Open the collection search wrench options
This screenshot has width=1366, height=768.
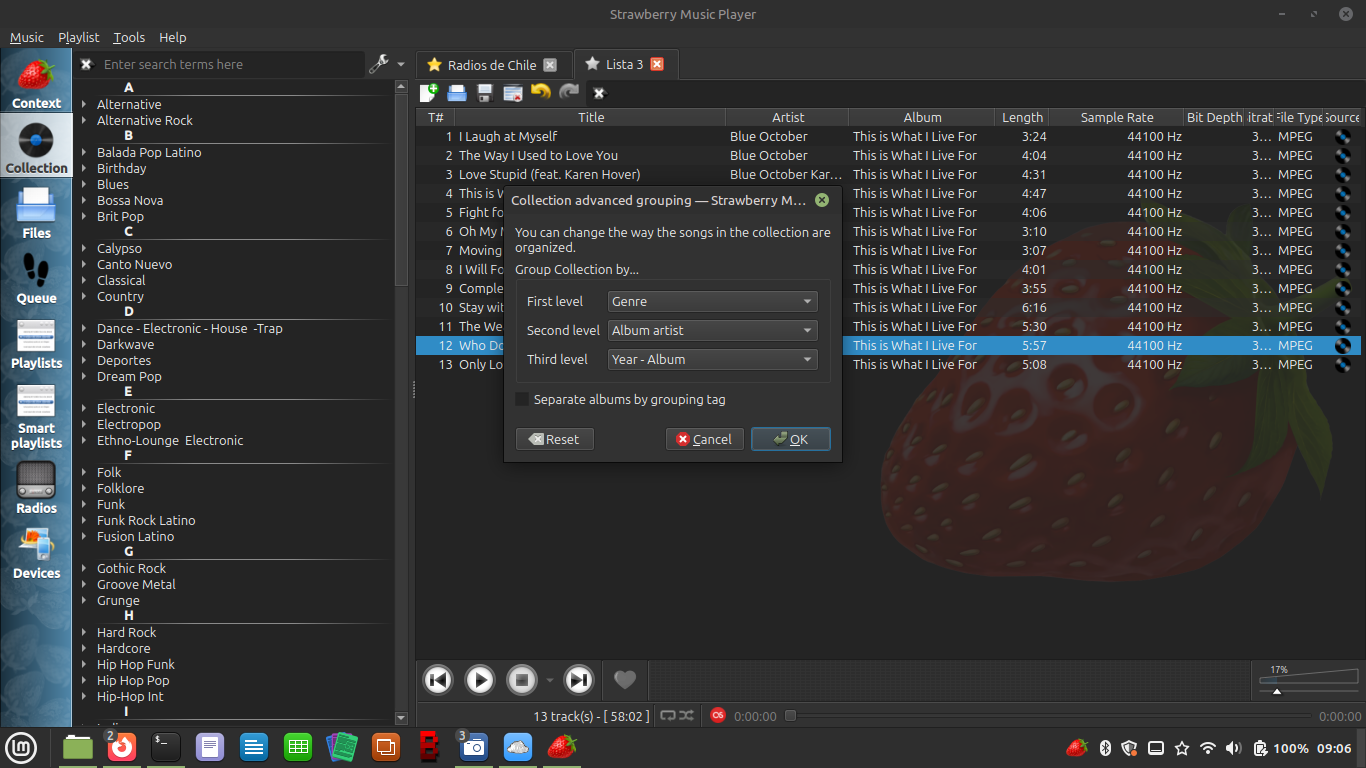(x=379, y=64)
